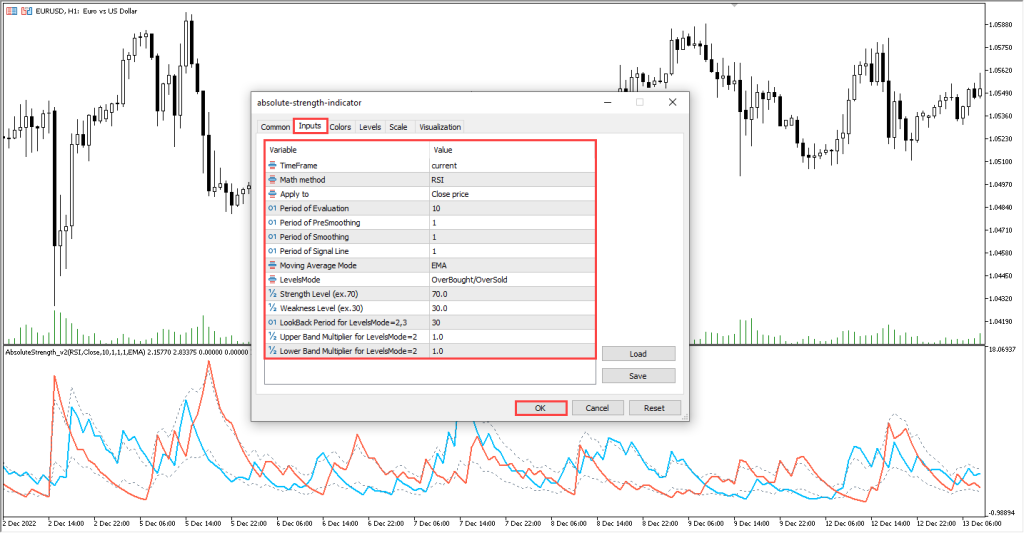The width and height of the screenshot is (1024, 533).
Task: Close the absolute-strength-indicator dialog
Action: coord(672,102)
